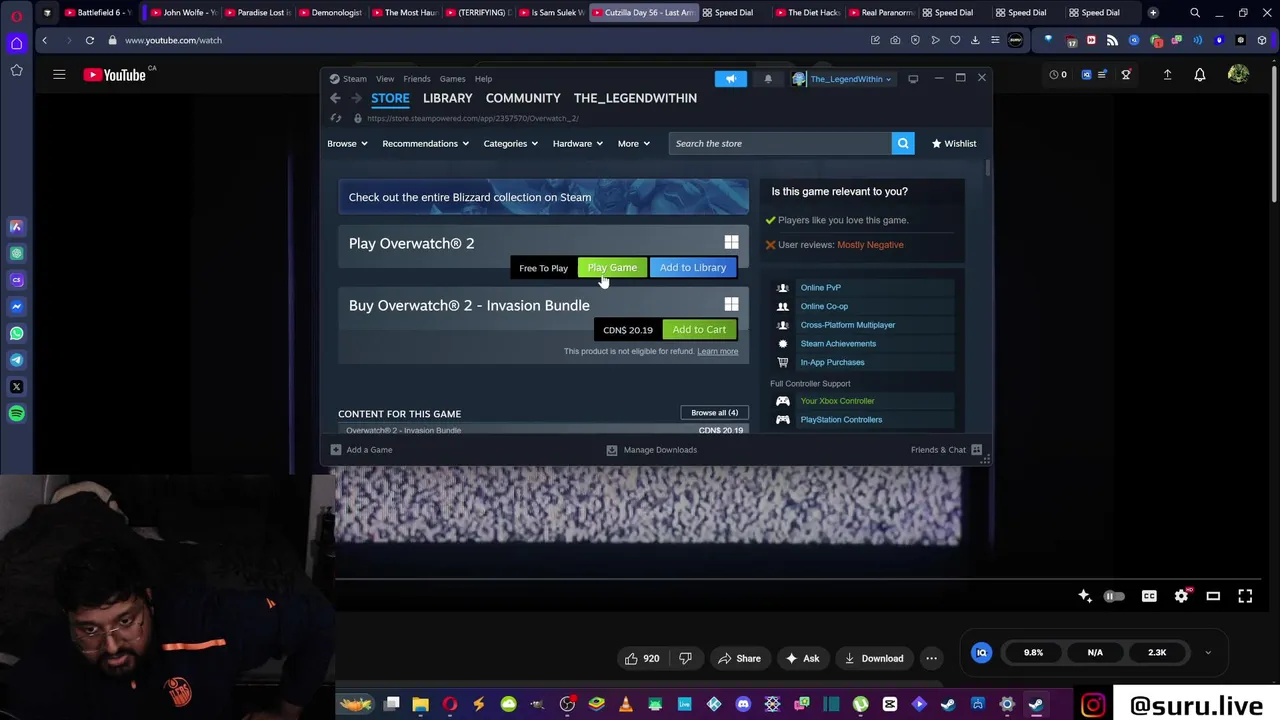
Task: Open Messenger in browser sidebar
Action: click(16, 306)
